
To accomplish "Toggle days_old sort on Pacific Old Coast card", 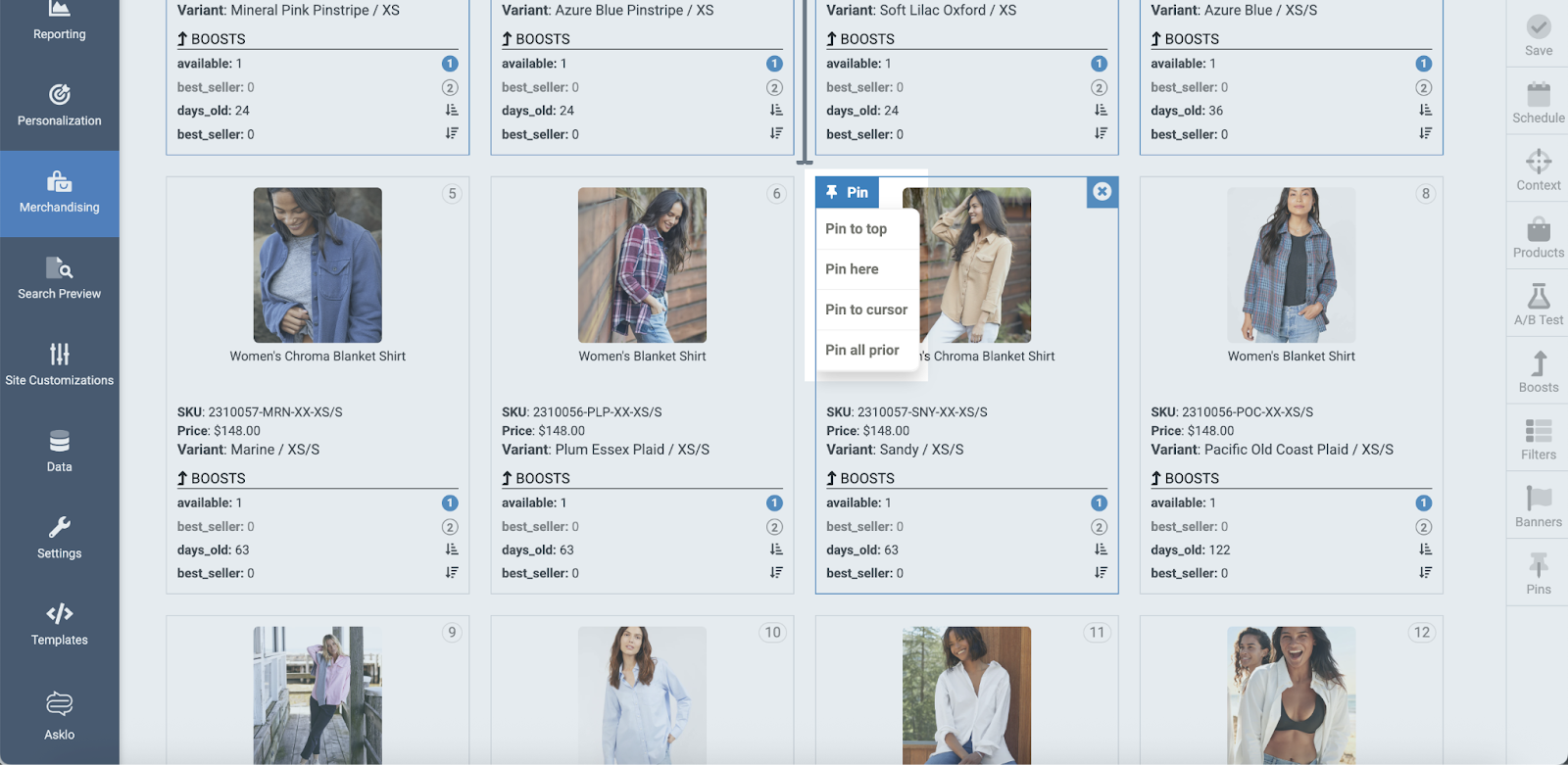I will point(1424,550).
